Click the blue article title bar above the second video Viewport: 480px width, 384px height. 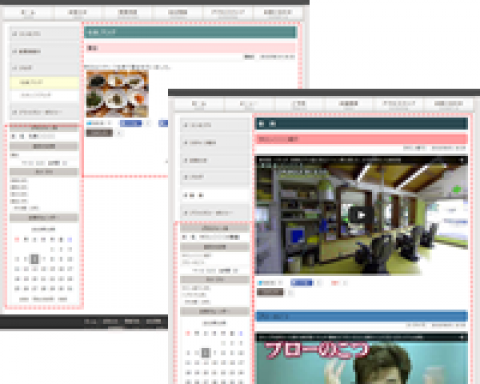coord(361,316)
